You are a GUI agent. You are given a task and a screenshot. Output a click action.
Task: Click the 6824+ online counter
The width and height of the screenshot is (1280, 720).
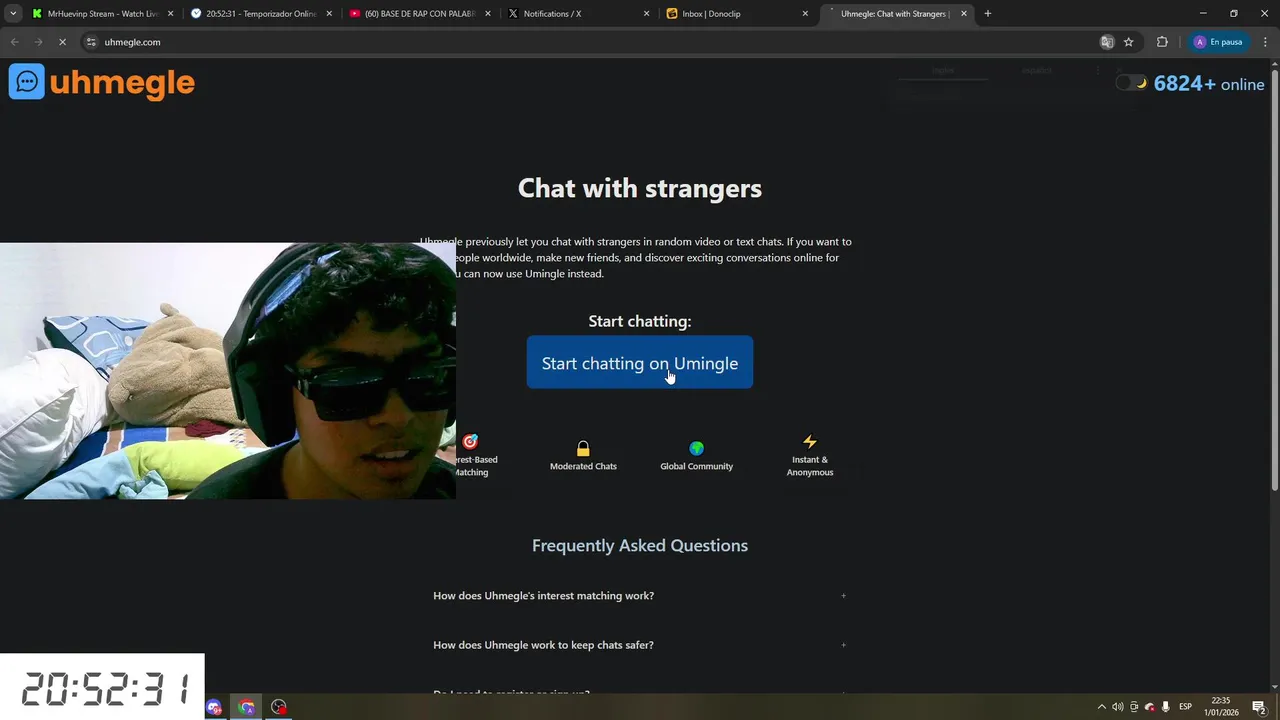point(1209,84)
